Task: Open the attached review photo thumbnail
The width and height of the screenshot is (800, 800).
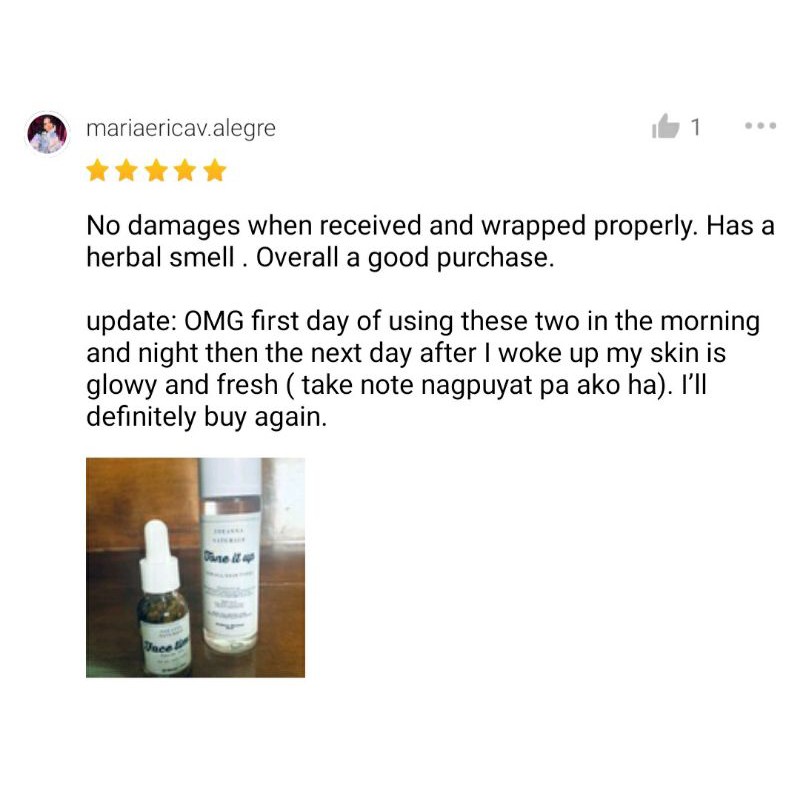Action: click(195, 568)
